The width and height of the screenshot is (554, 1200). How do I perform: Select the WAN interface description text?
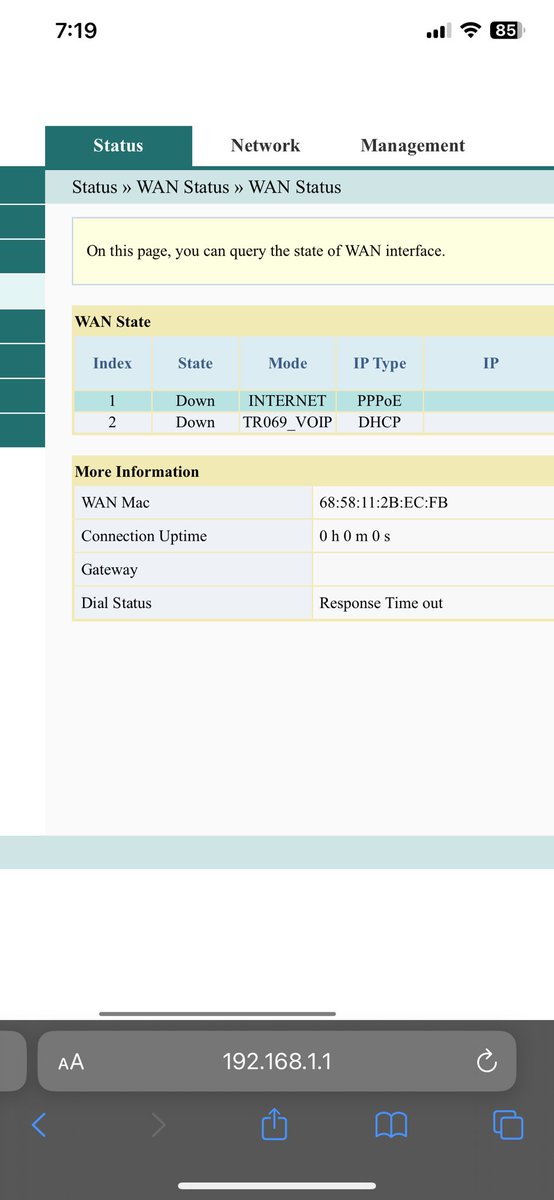266,251
